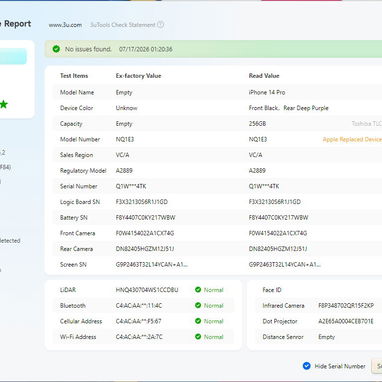Screen dimensions: 382x382
Task: Select the truncated Screen SN ex-factory value
Action: (x=152, y=265)
